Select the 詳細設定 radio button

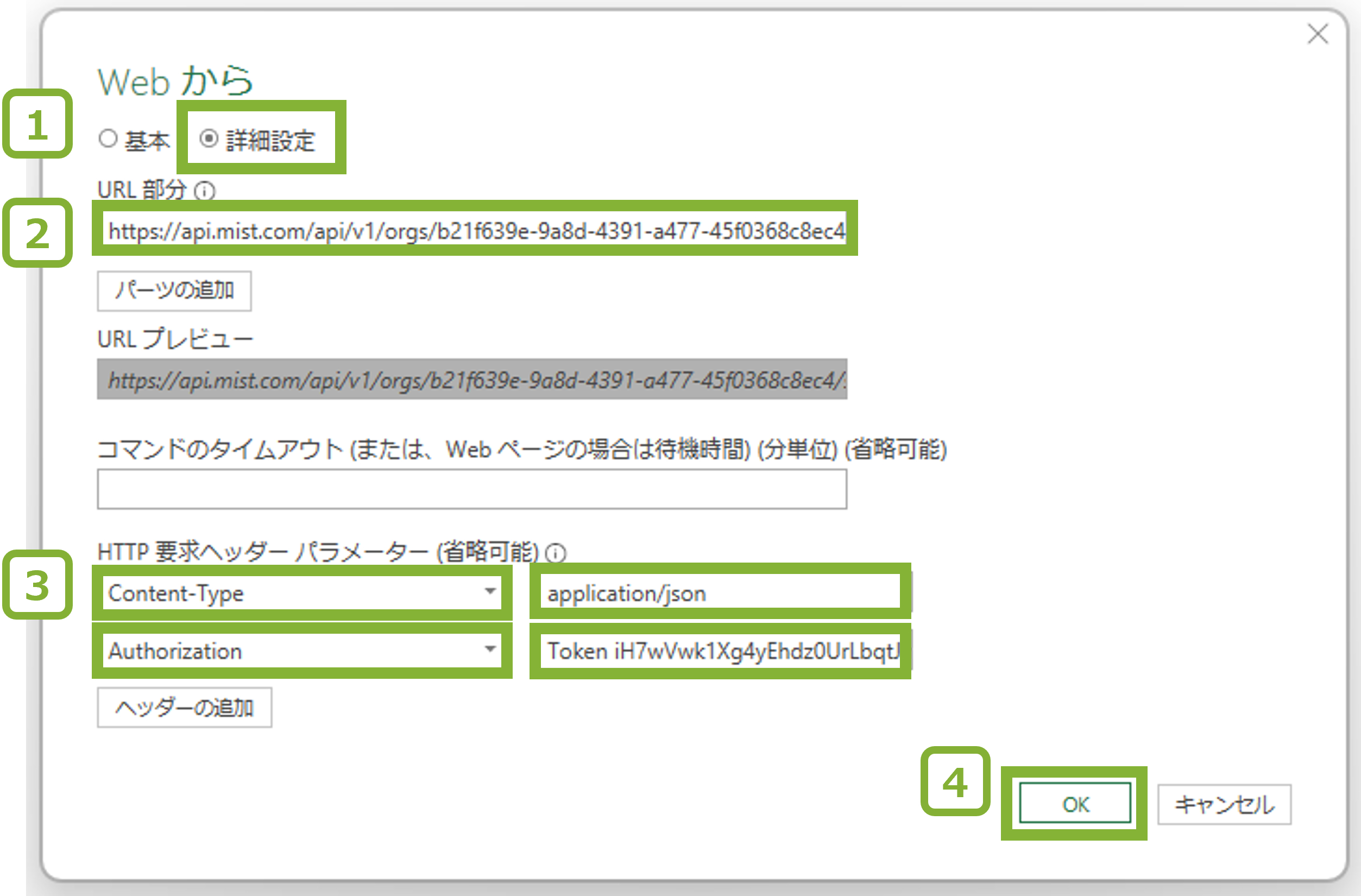[210, 139]
